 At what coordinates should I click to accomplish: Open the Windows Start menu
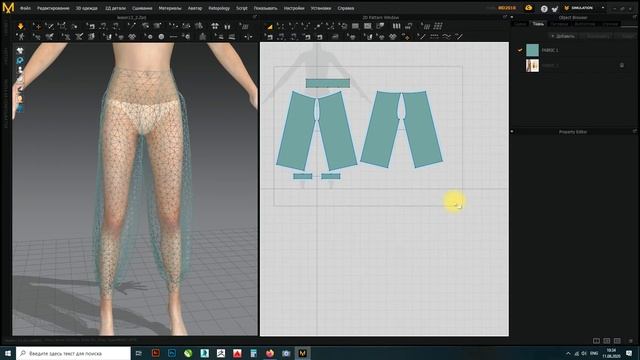click(x=8, y=353)
